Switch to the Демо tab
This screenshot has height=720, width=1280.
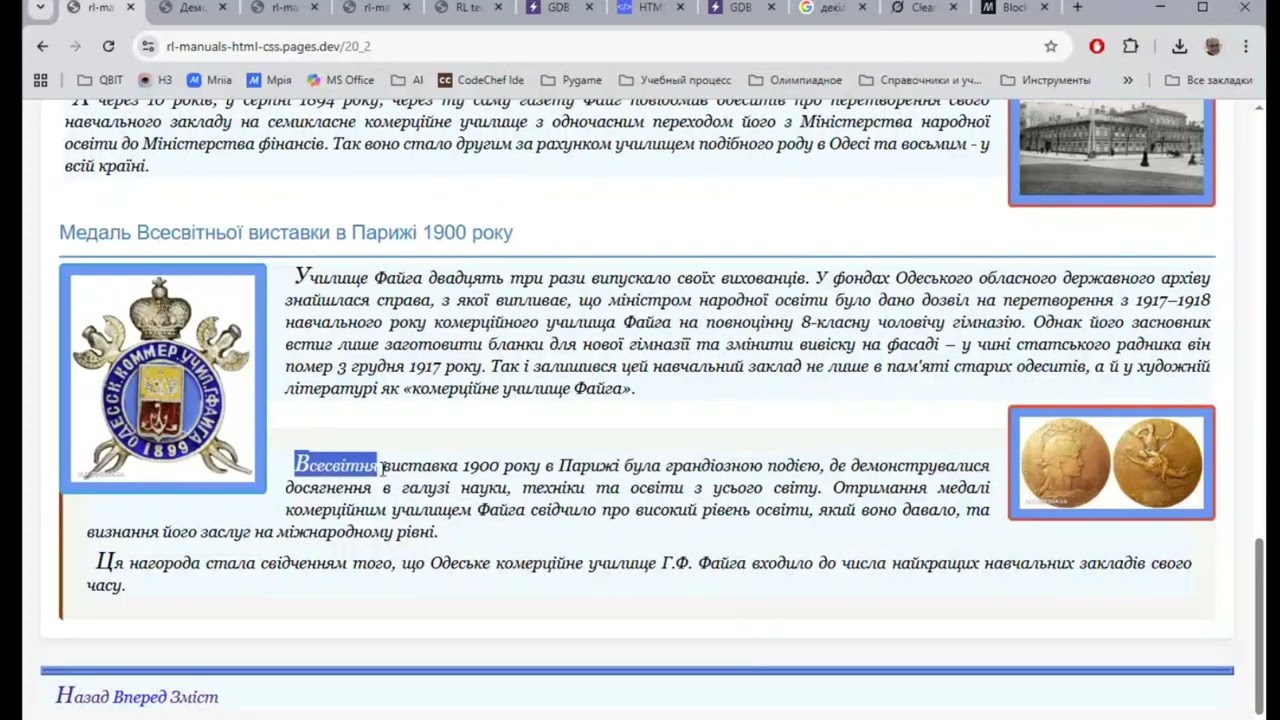coord(192,7)
